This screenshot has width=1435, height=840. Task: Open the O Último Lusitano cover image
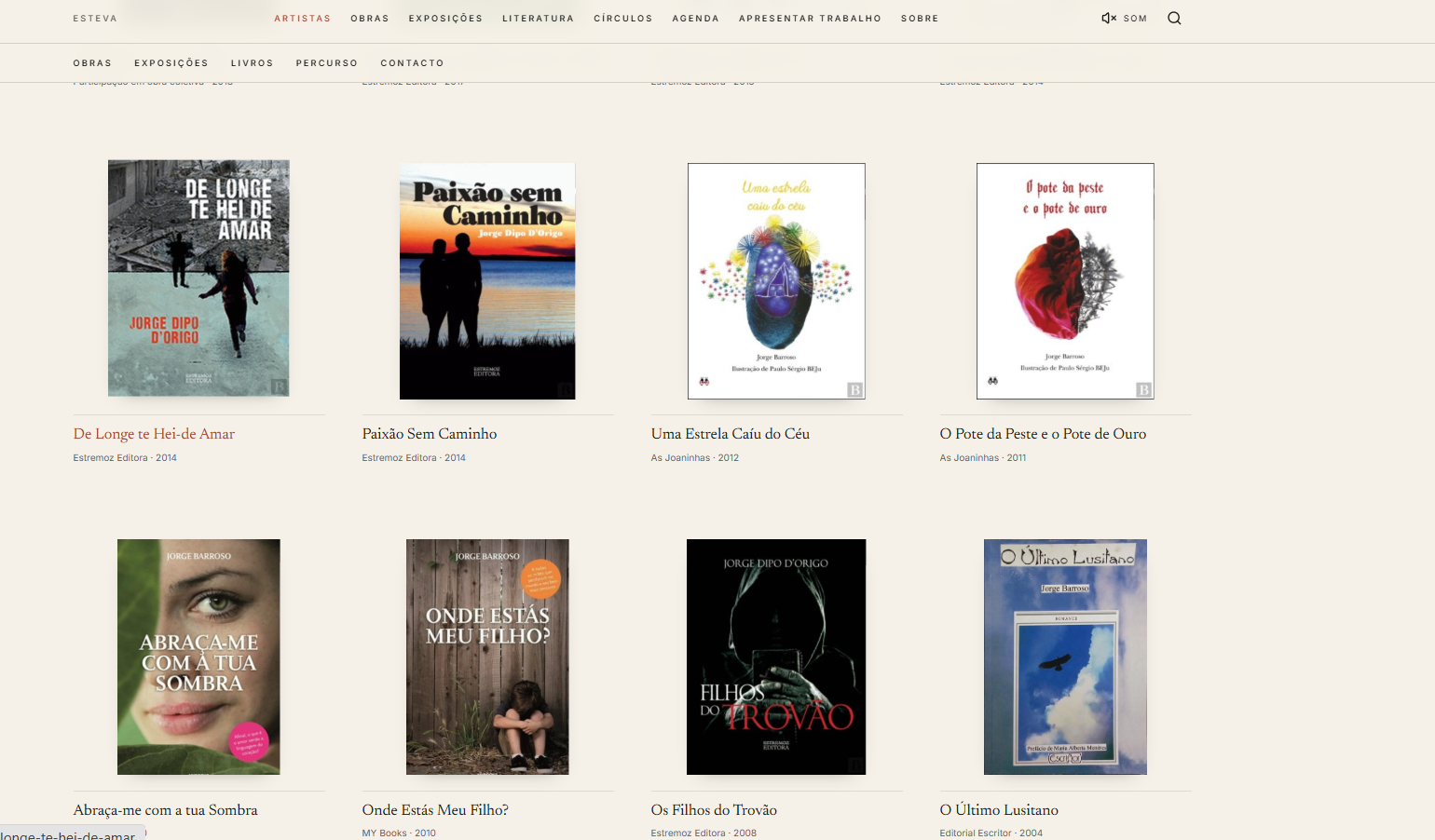[x=1065, y=657]
